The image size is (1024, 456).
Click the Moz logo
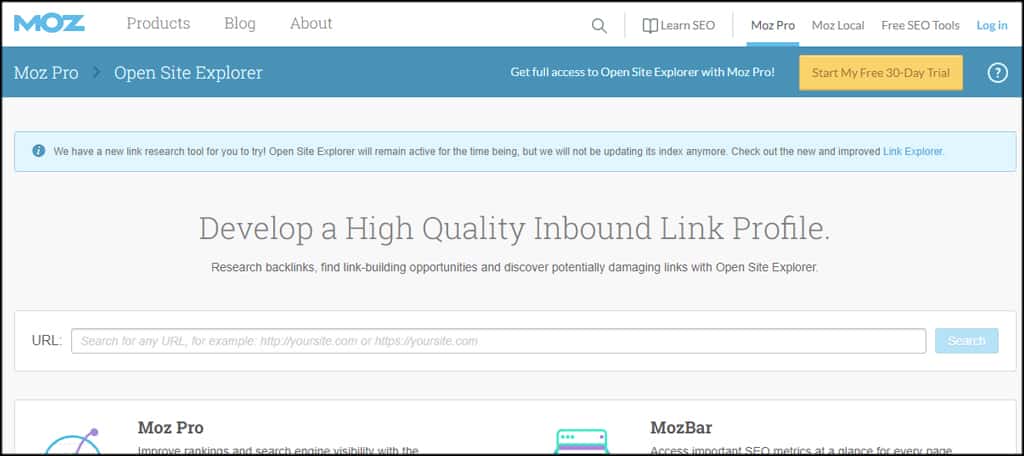pos(49,24)
